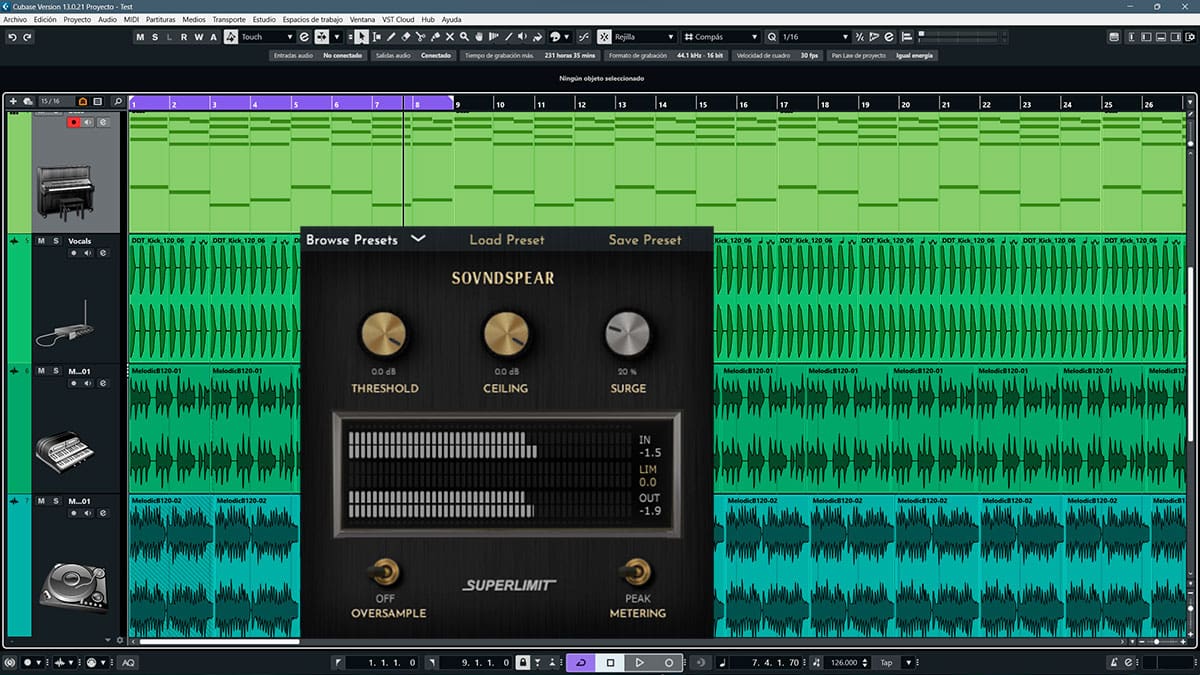Click Load Preset in the plugin
The image size is (1200, 675).
[507, 240]
